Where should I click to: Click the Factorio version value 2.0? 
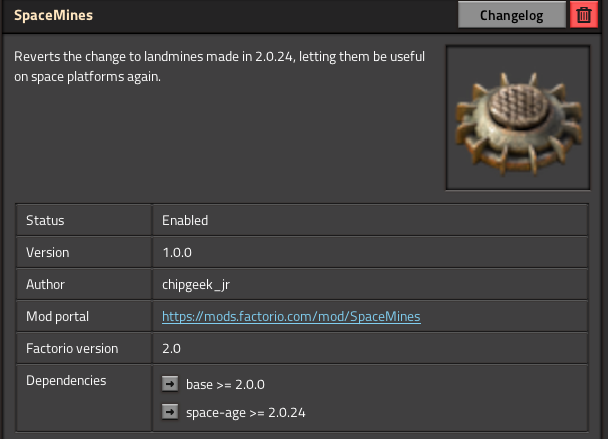pos(171,348)
